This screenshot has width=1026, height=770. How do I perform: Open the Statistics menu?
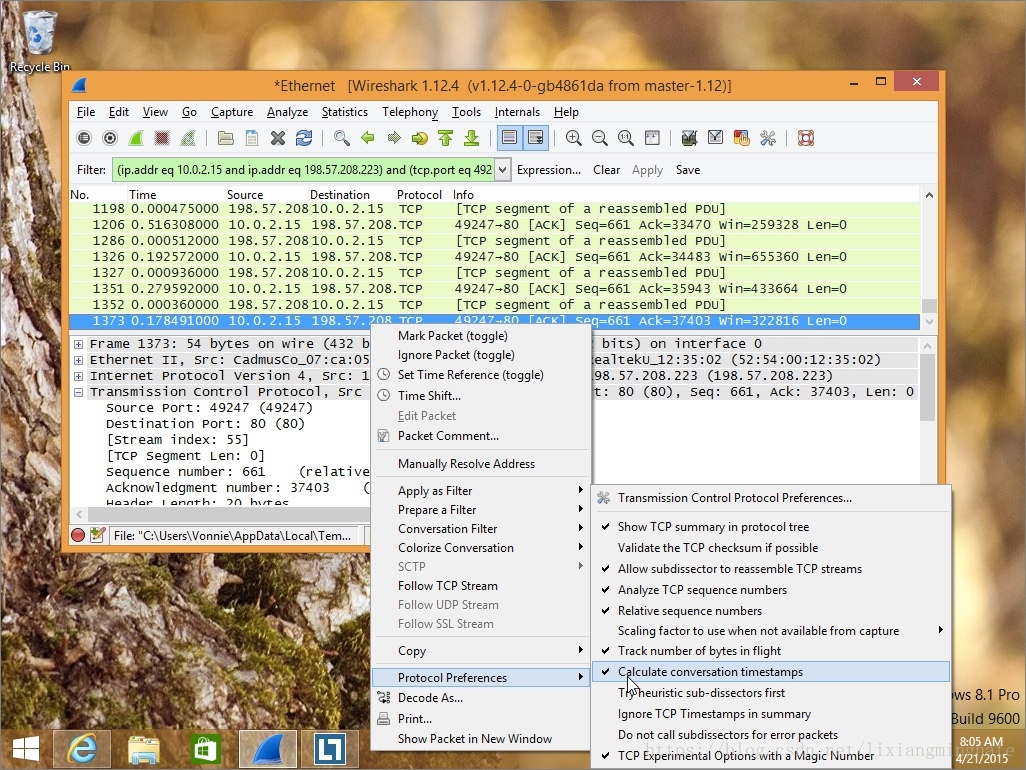[345, 112]
